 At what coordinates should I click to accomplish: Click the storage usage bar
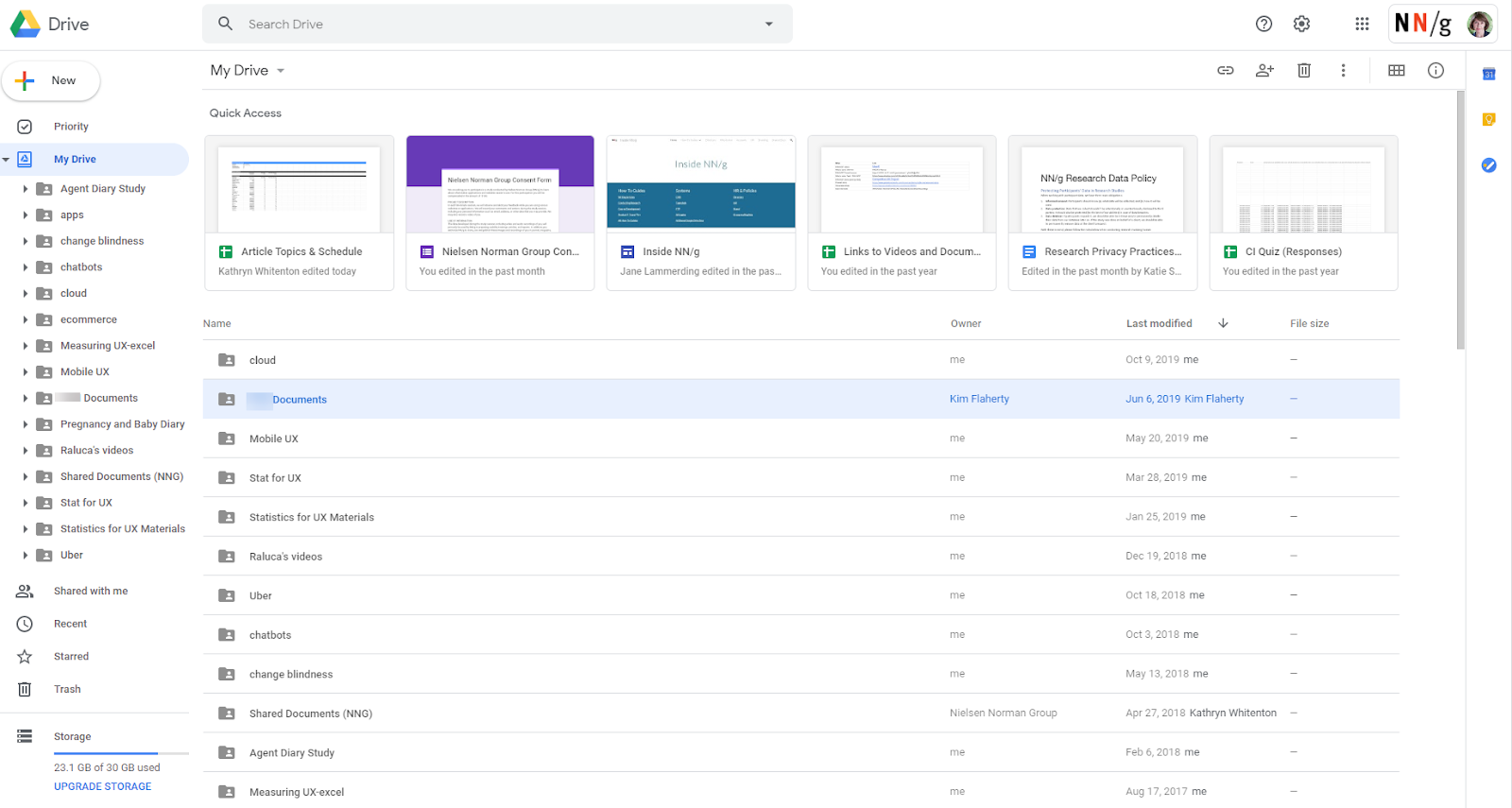pos(121,753)
